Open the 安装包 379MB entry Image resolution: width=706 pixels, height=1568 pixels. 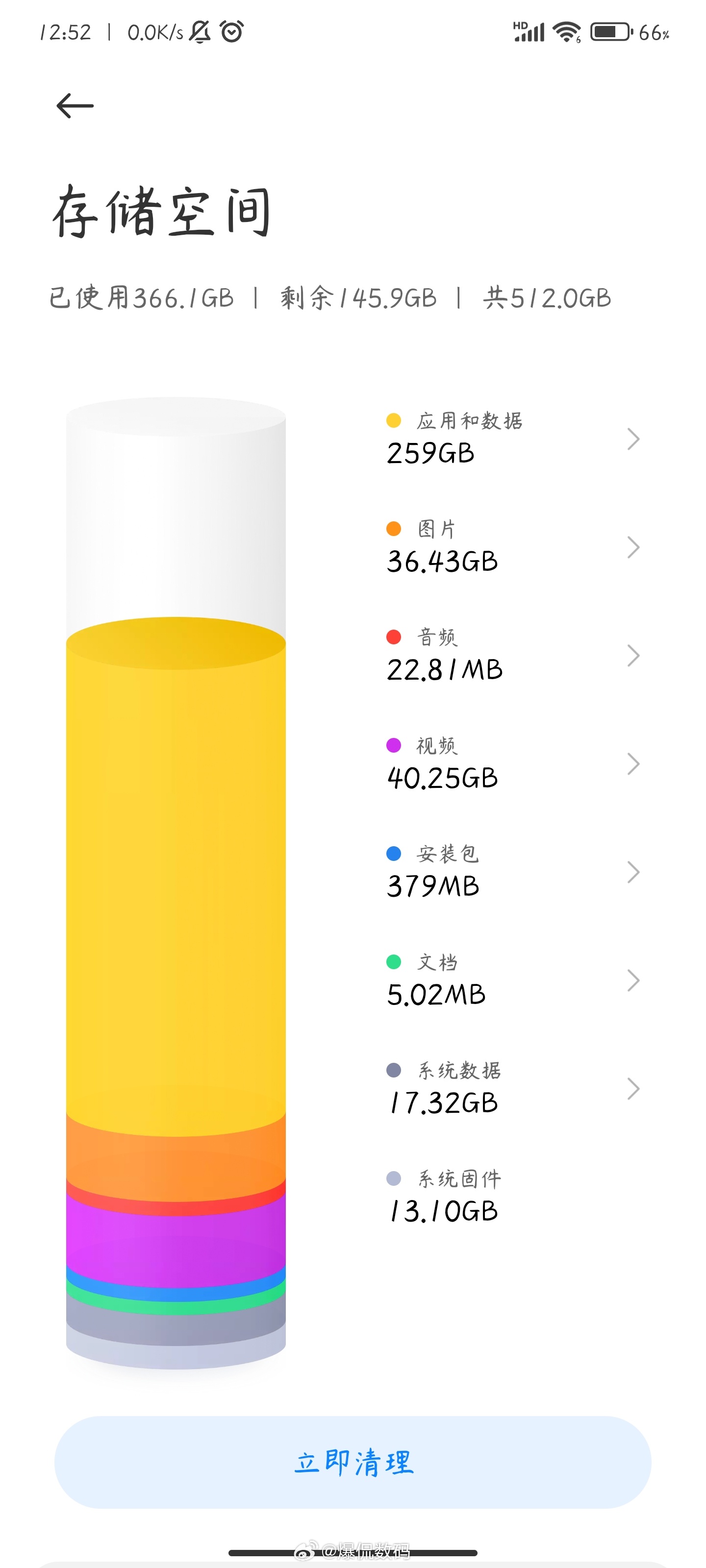513,872
